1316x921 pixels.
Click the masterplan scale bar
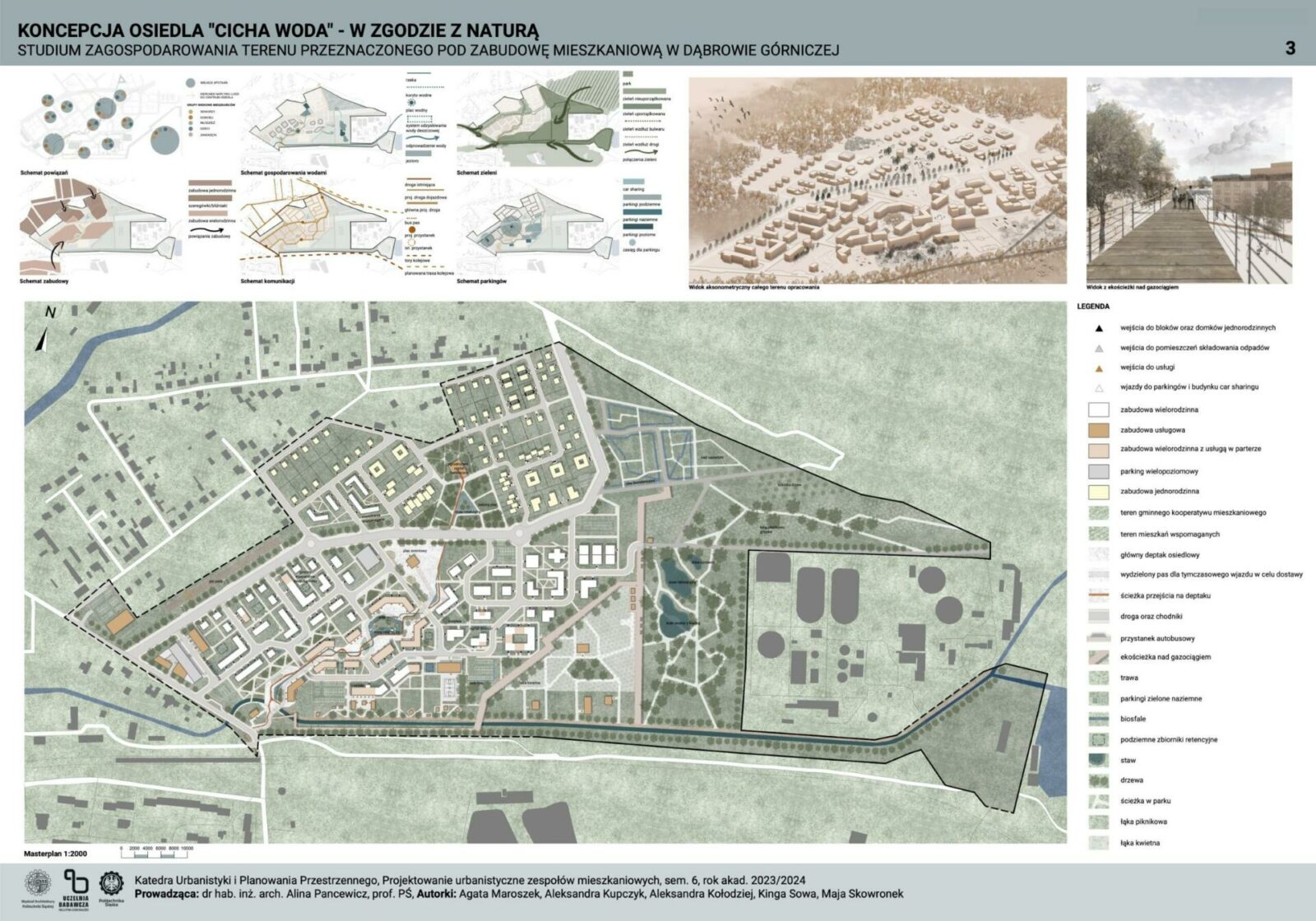click(x=156, y=848)
